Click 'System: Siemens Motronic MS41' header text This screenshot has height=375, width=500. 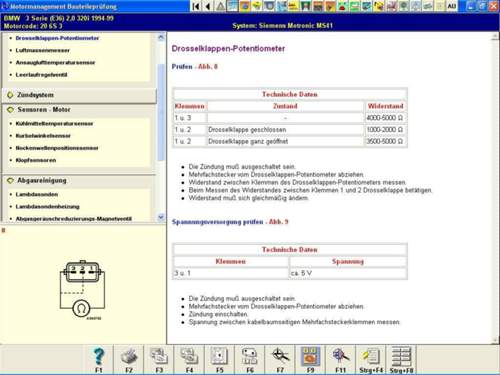click(x=283, y=26)
